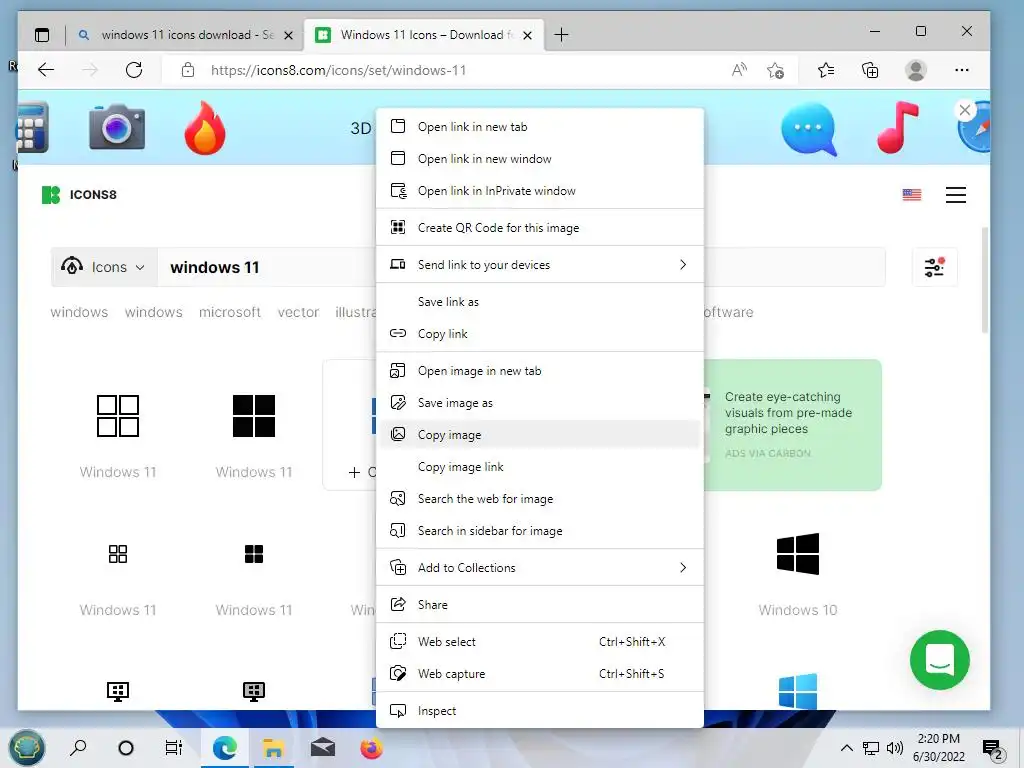Screen dimensions: 1024x768
Task: Open File Explorer from the taskbar
Action: coord(273,748)
